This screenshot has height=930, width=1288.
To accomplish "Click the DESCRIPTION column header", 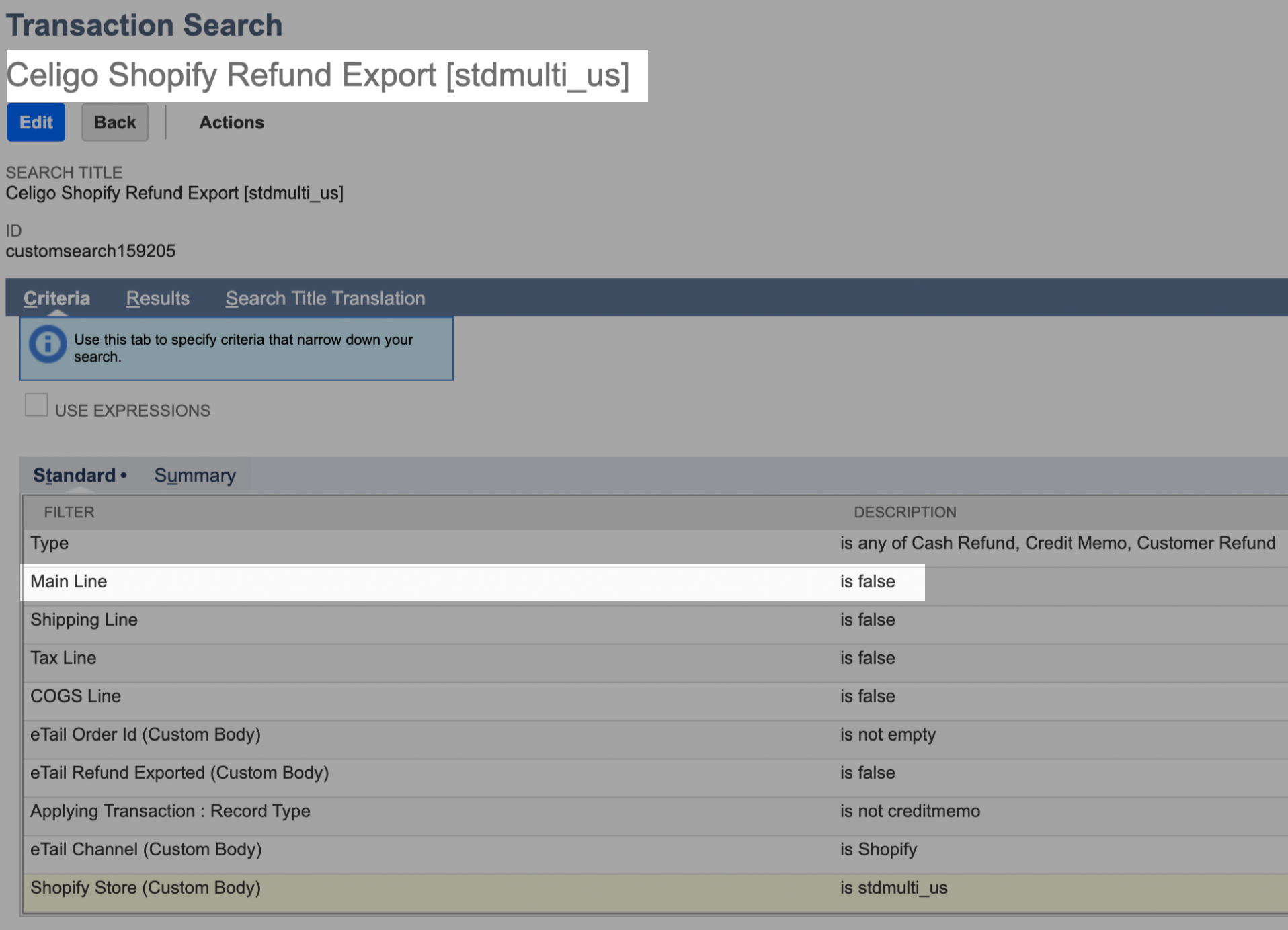I will point(905,513).
